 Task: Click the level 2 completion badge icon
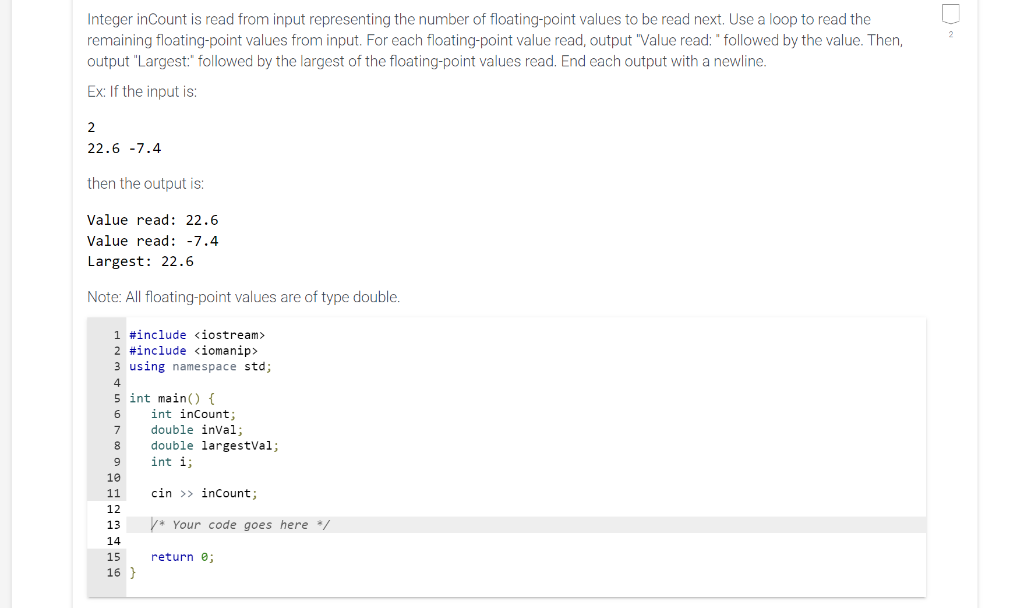(950, 14)
